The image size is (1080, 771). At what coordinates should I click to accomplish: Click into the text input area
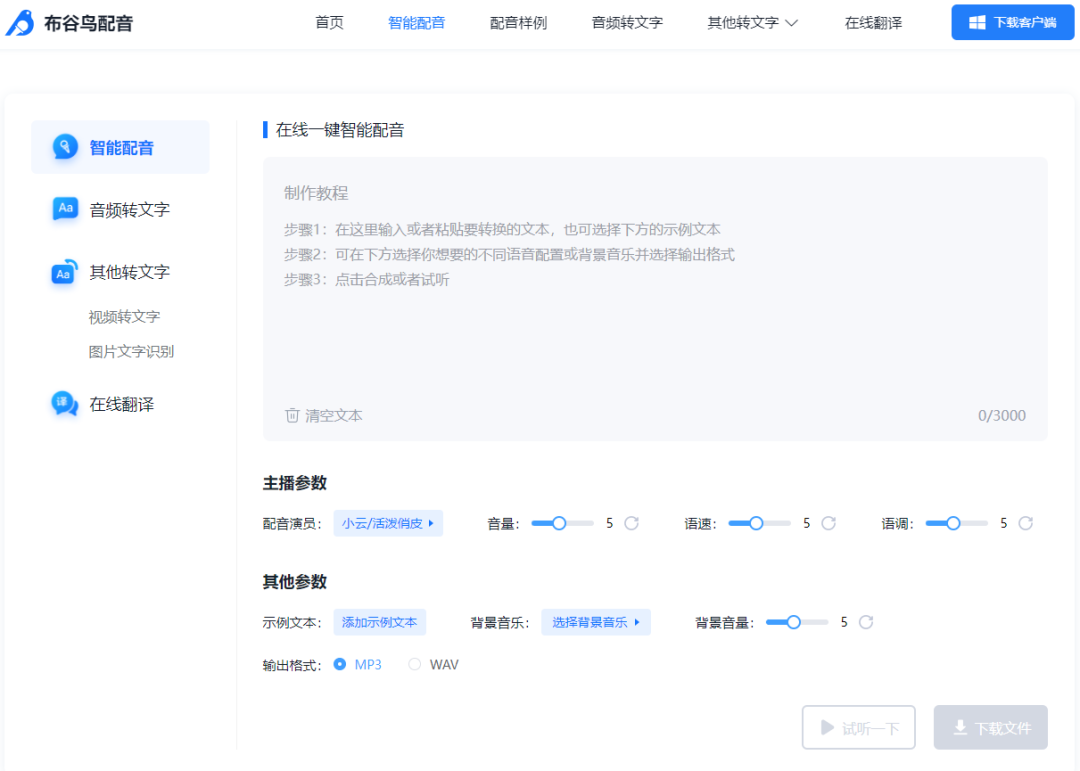click(655, 299)
